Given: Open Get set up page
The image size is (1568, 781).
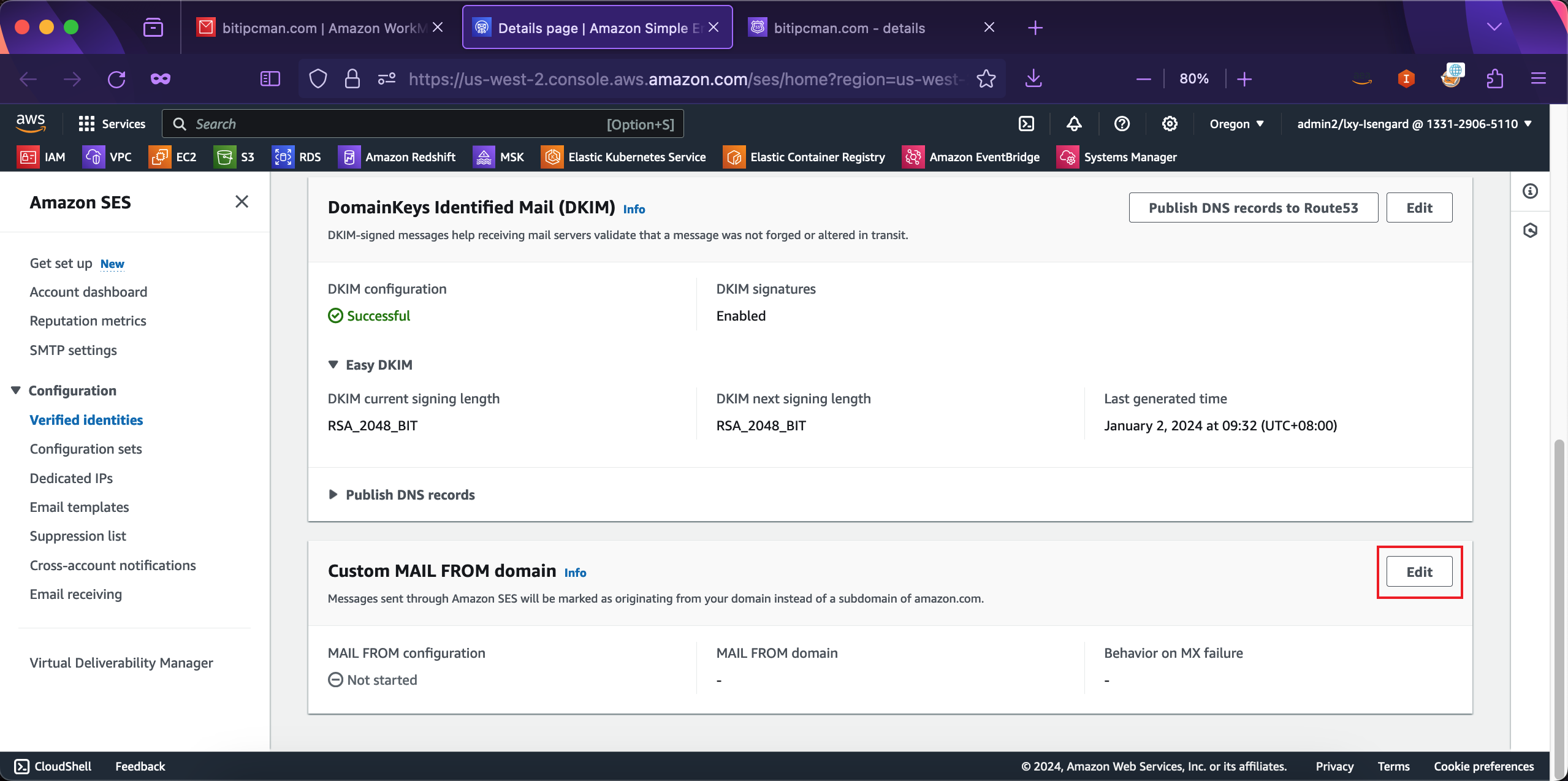Looking at the screenshot, I should (61, 263).
